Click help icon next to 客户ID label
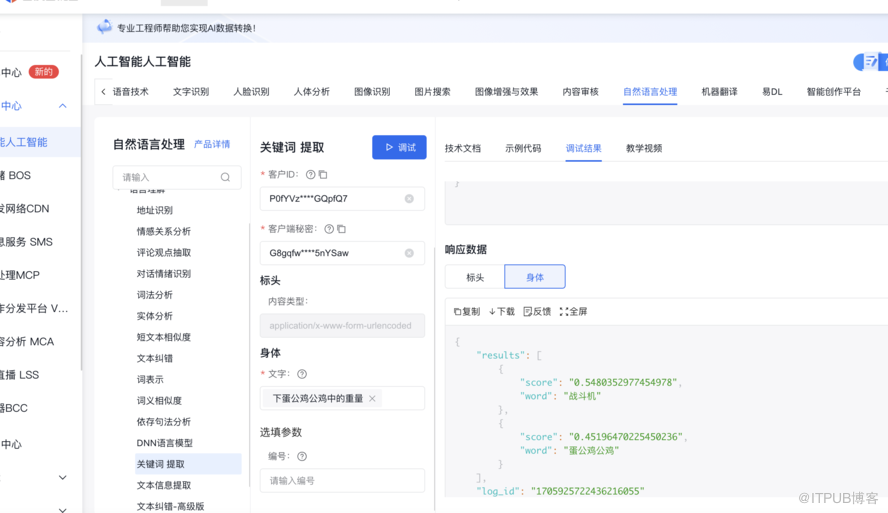888x513 pixels. (x=310, y=175)
